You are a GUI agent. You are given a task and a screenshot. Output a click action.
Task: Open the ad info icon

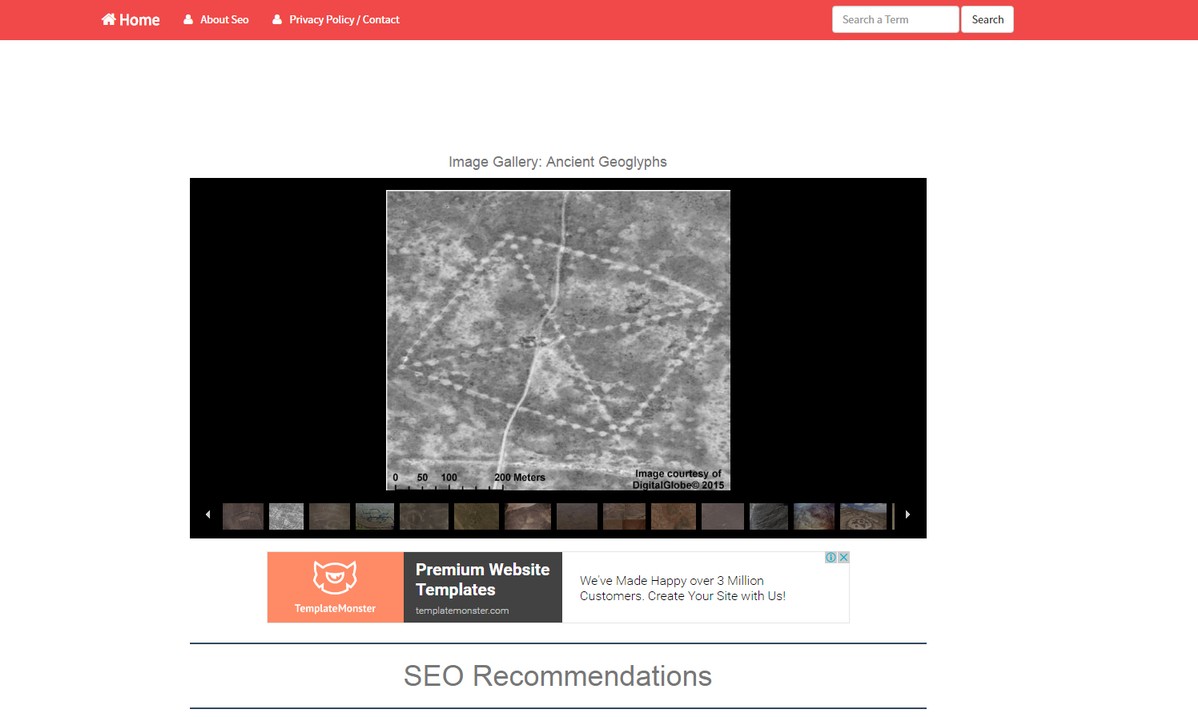pos(831,557)
